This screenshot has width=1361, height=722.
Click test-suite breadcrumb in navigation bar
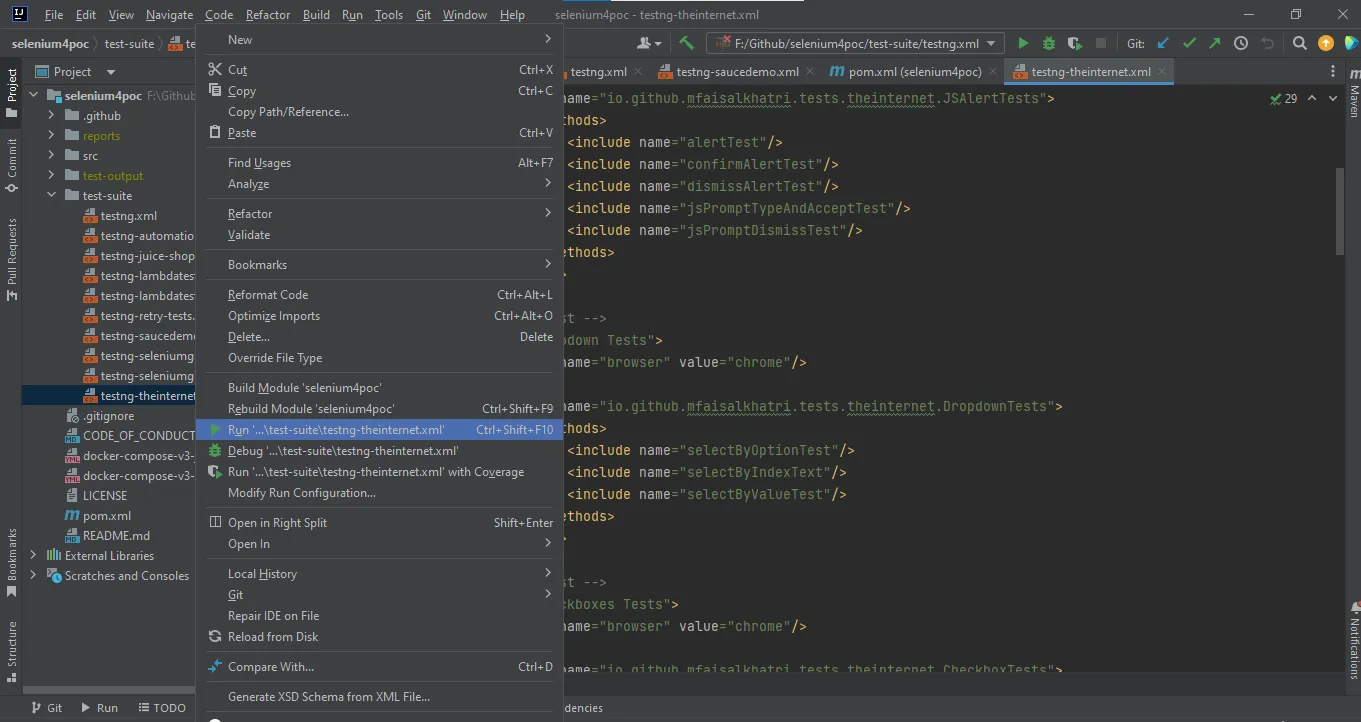click(129, 44)
